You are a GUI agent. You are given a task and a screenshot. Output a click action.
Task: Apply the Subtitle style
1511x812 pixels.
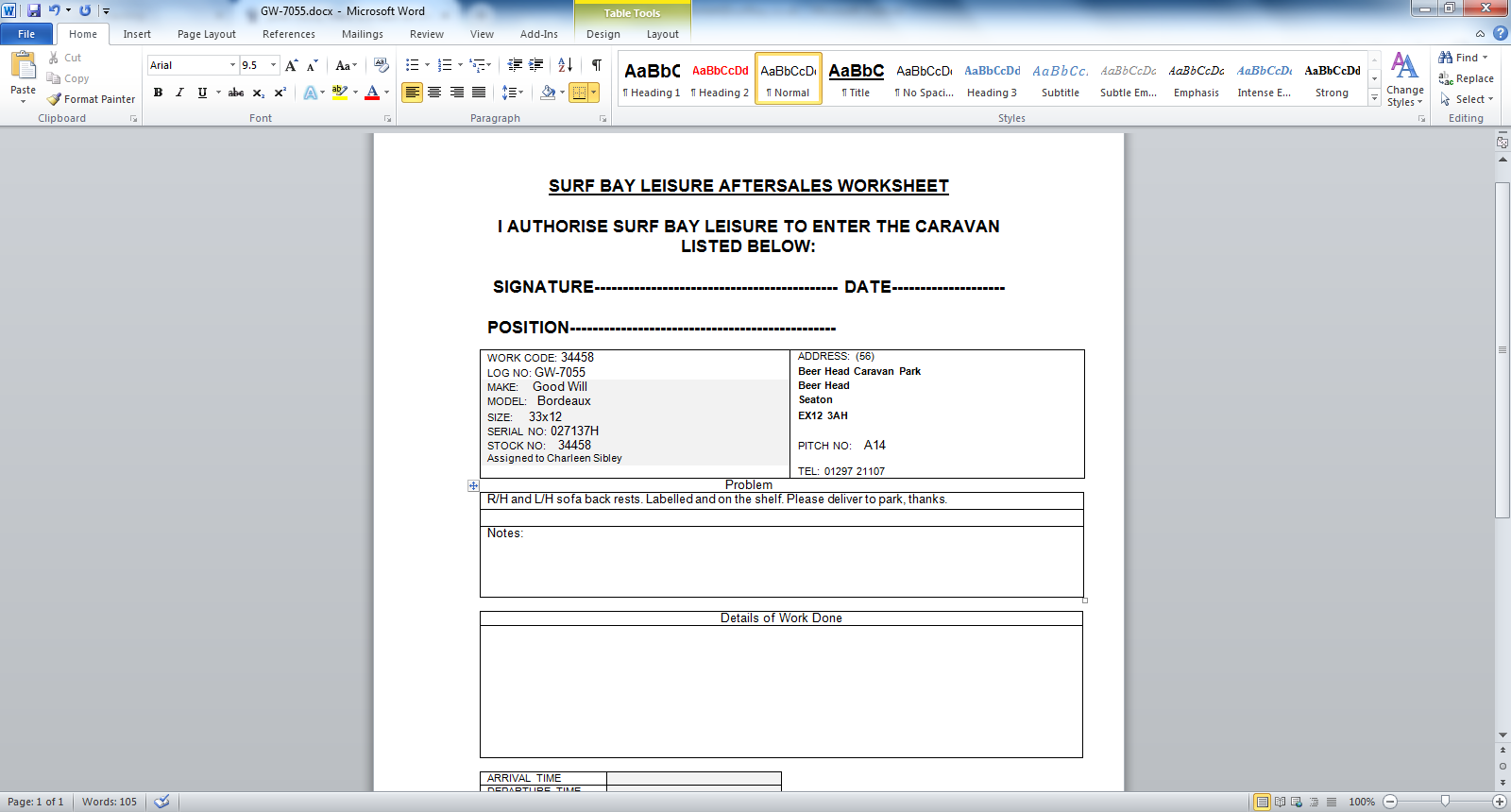click(x=1061, y=78)
